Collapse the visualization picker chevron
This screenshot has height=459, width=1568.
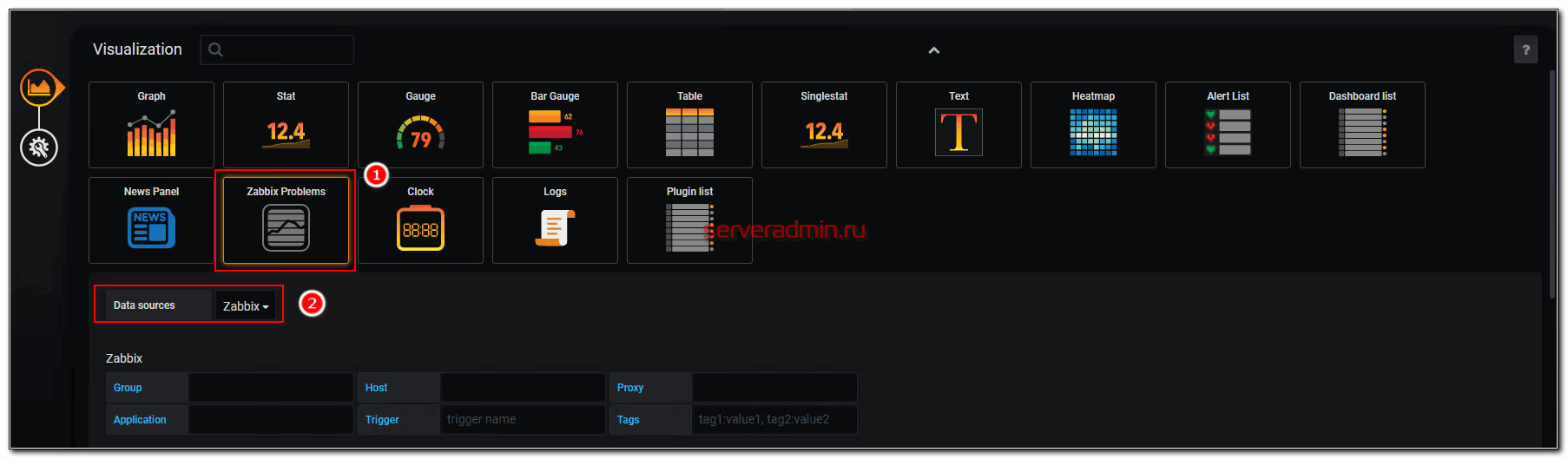934,50
